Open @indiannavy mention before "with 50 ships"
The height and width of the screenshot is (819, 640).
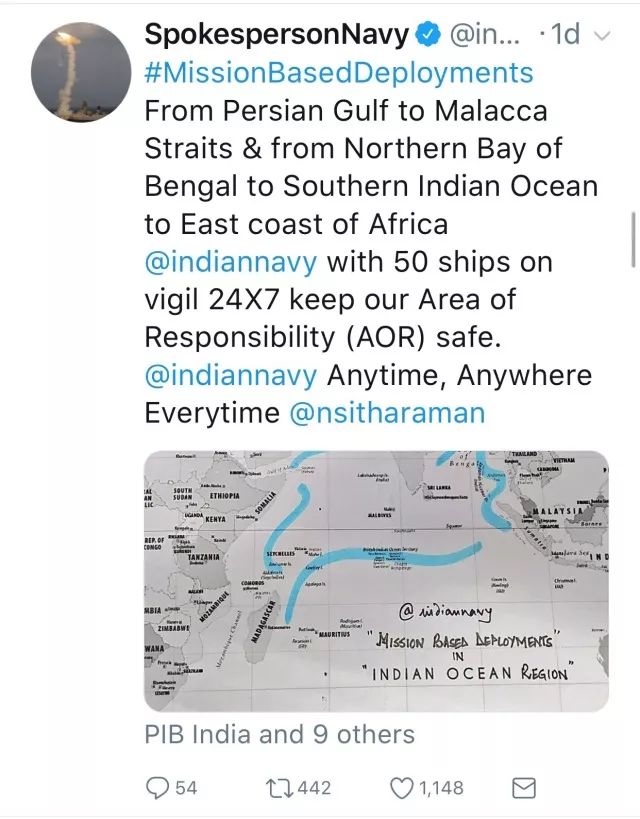231,262
